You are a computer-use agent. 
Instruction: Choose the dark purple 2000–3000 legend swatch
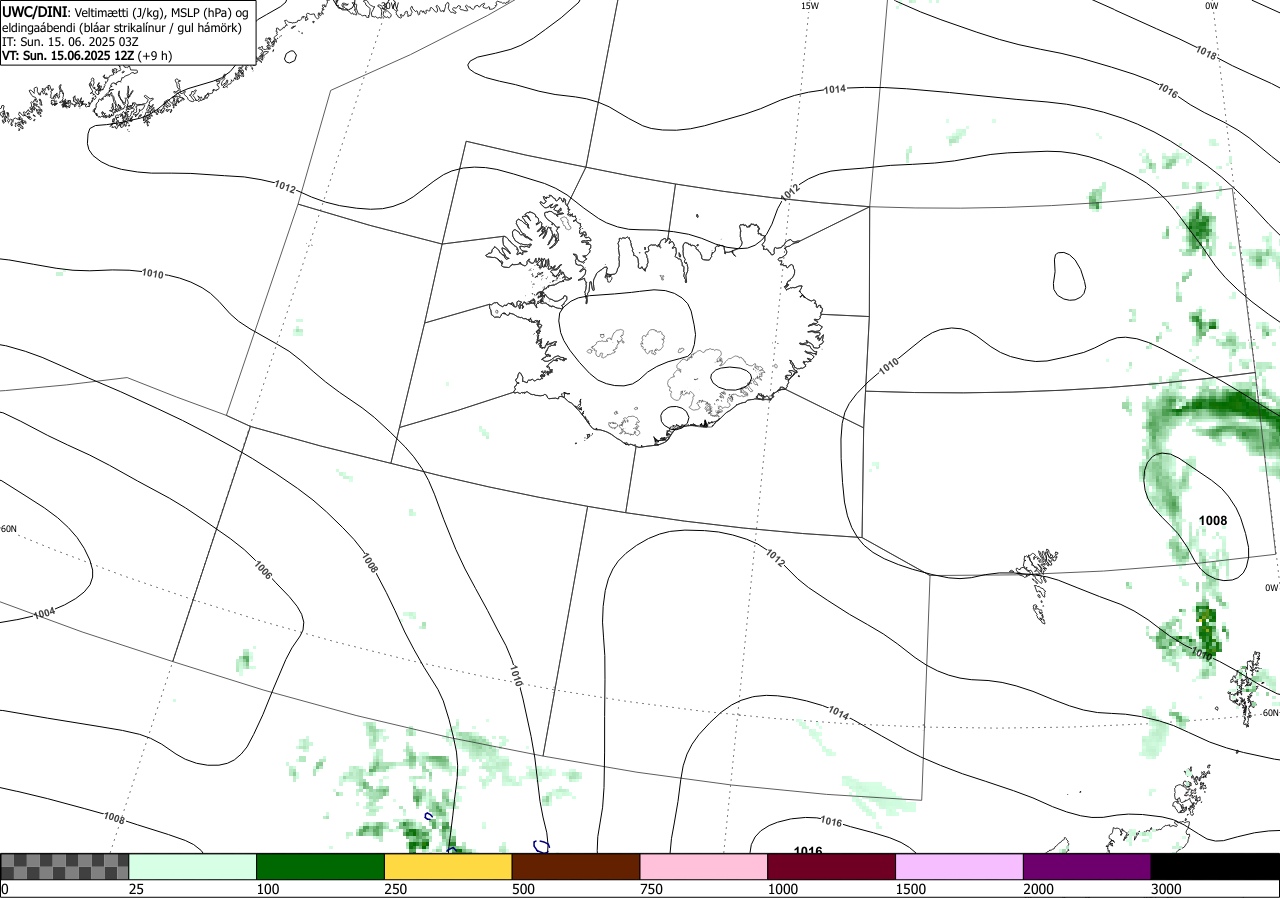(1087, 866)
